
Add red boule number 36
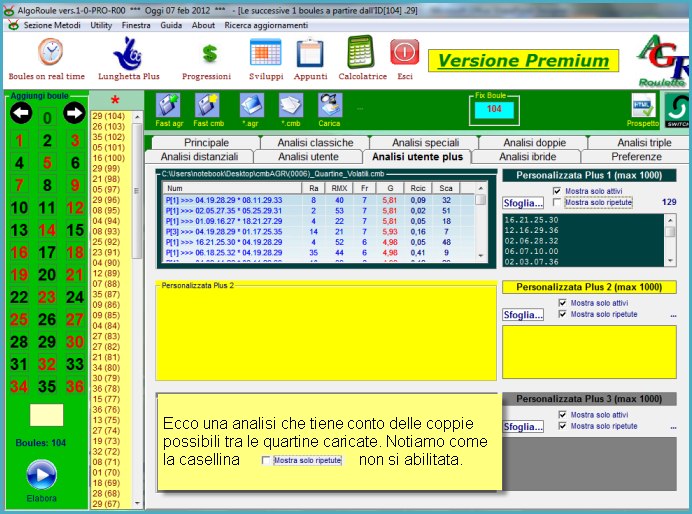[x=75, y=386]
